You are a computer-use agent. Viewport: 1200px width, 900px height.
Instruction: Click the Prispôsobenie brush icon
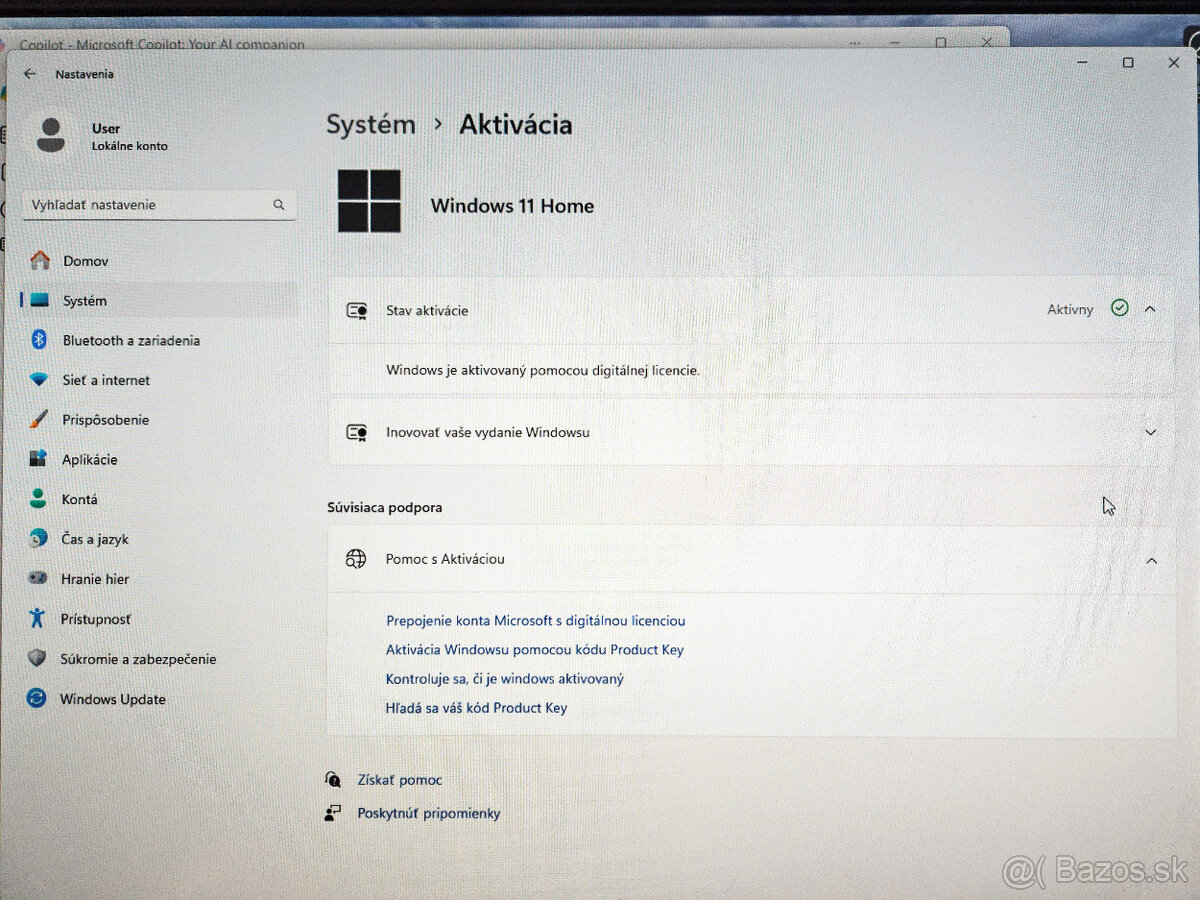(38, 420)
